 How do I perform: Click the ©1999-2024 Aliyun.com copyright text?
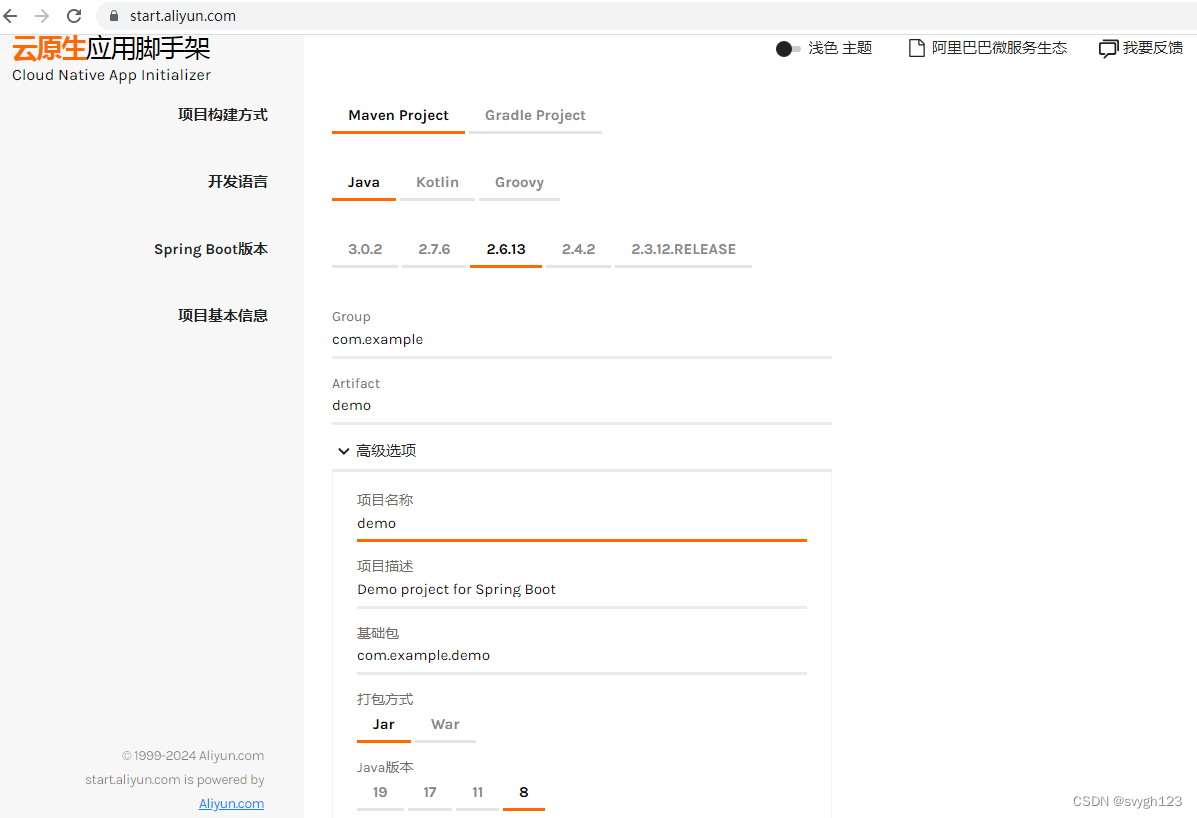[193, 756]
